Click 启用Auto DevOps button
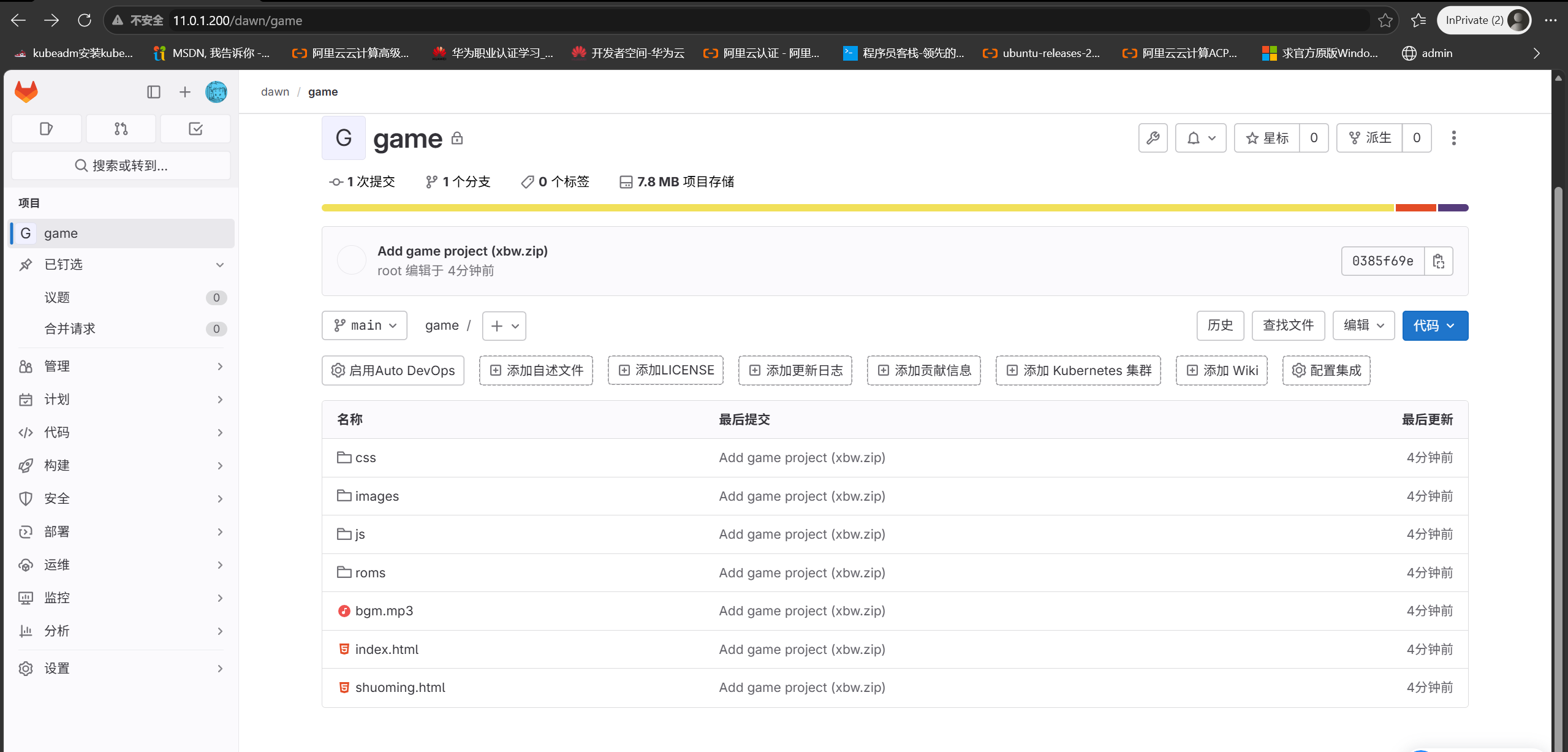 click(393, 371)
